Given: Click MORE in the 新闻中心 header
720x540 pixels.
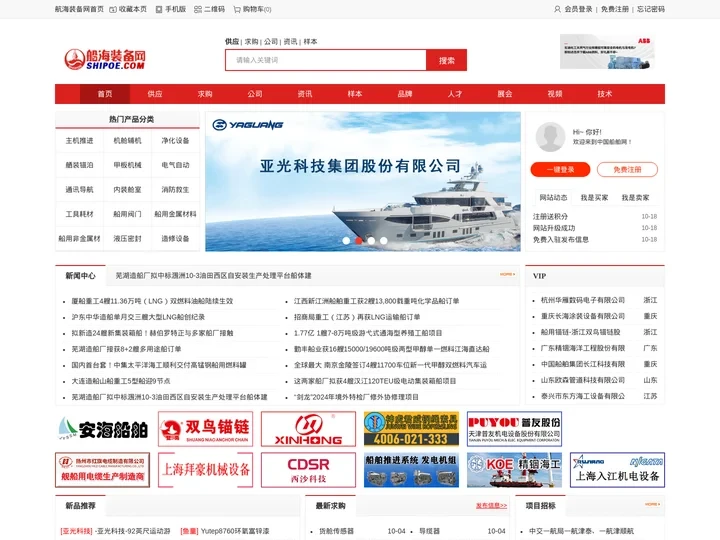Looking at the screenshot, I should tap(507, 274).
